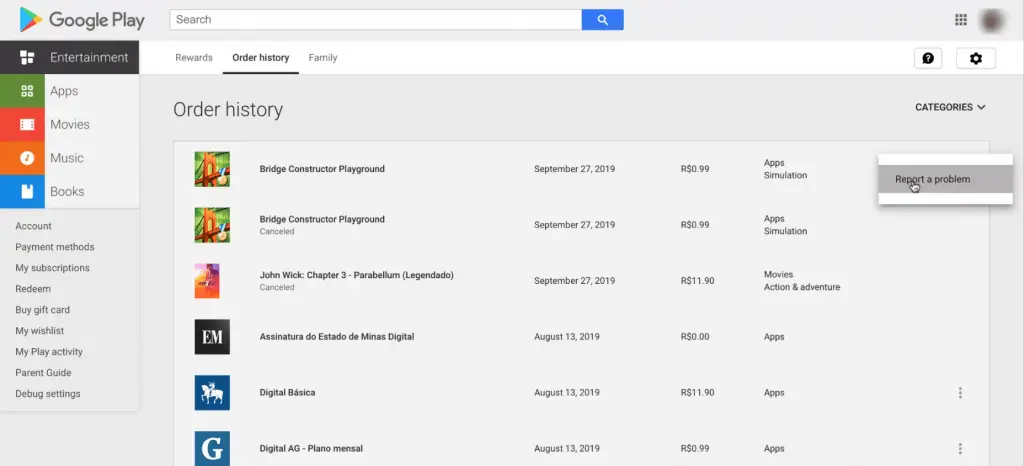Click "Action & adventure" category text
The height and width of the screenshot is (466, 1024).
coord(802,287)
